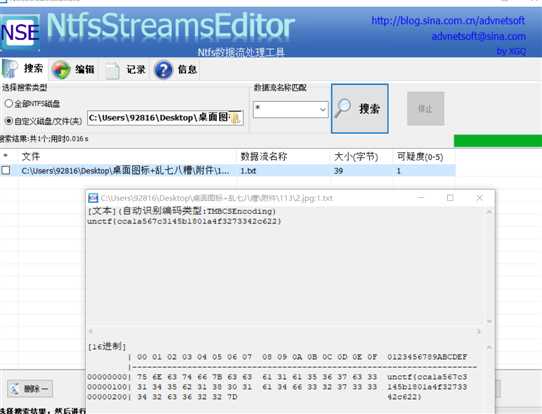Click the hex pane scrollbar up arrow
Viewport: 542px width, 414px height.
click(x=489, y=347)
